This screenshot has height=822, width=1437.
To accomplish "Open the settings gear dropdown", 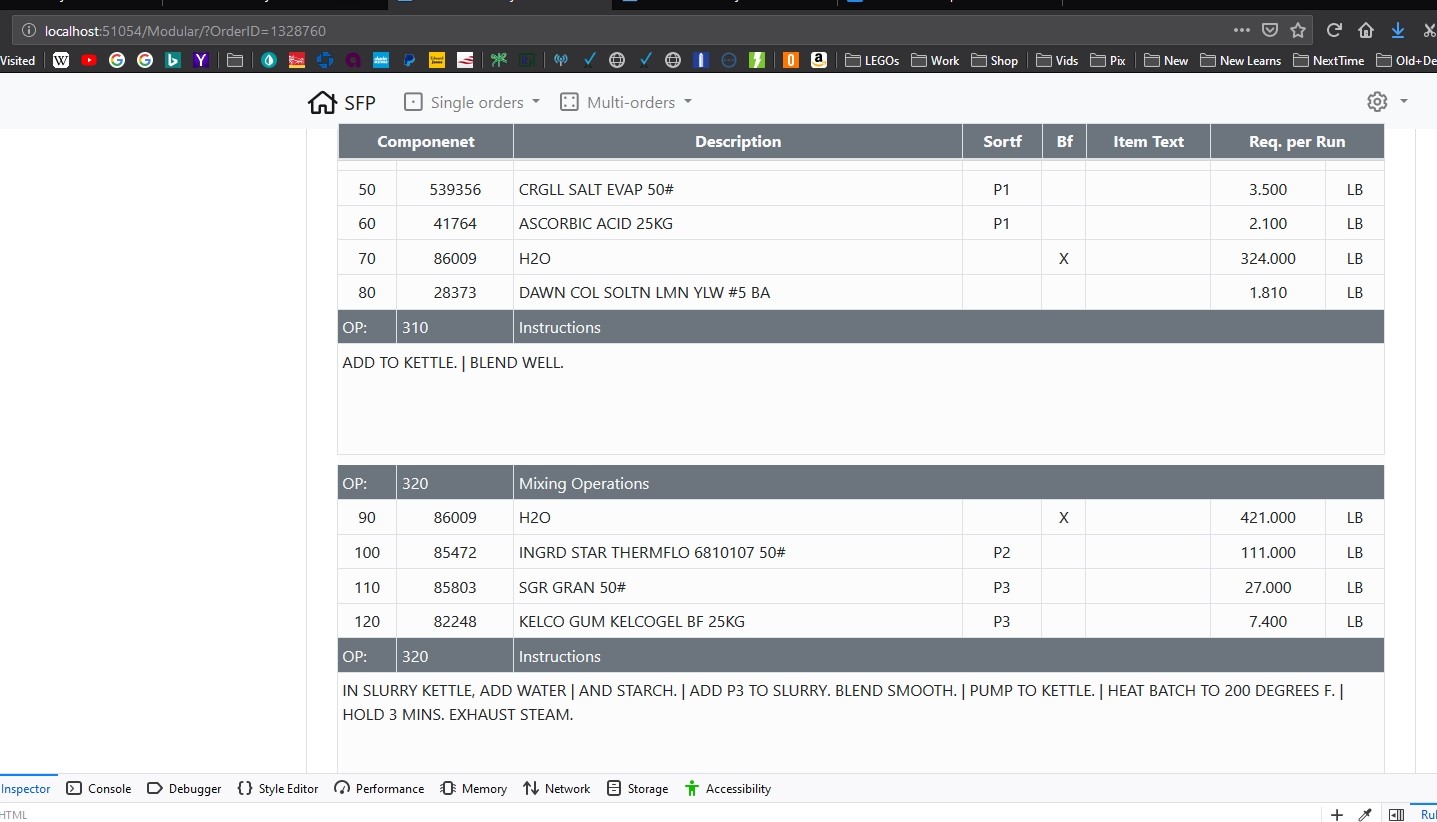I will 1387,102.
